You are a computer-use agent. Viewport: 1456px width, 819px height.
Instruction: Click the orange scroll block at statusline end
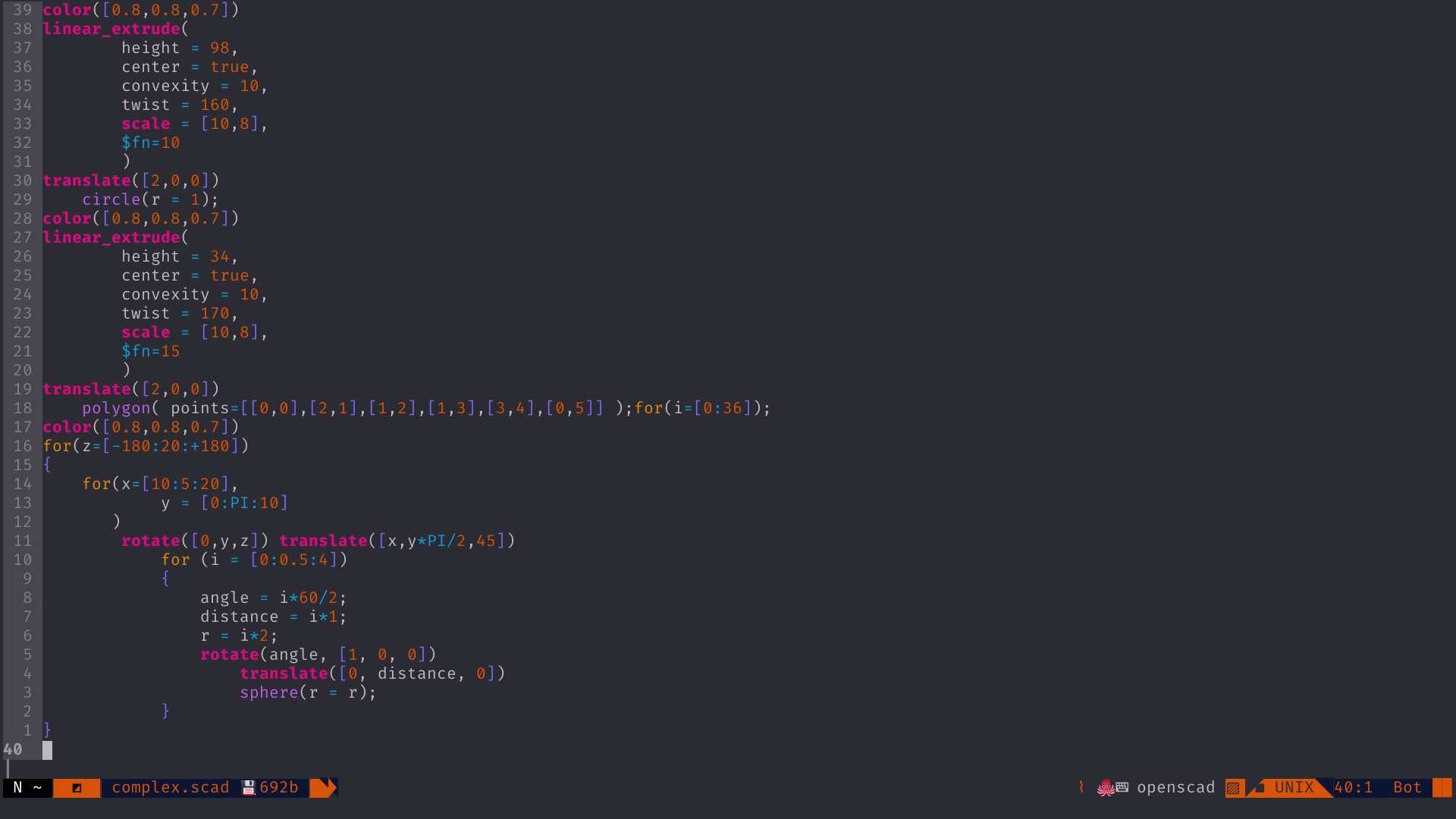tap(1442, 788)
